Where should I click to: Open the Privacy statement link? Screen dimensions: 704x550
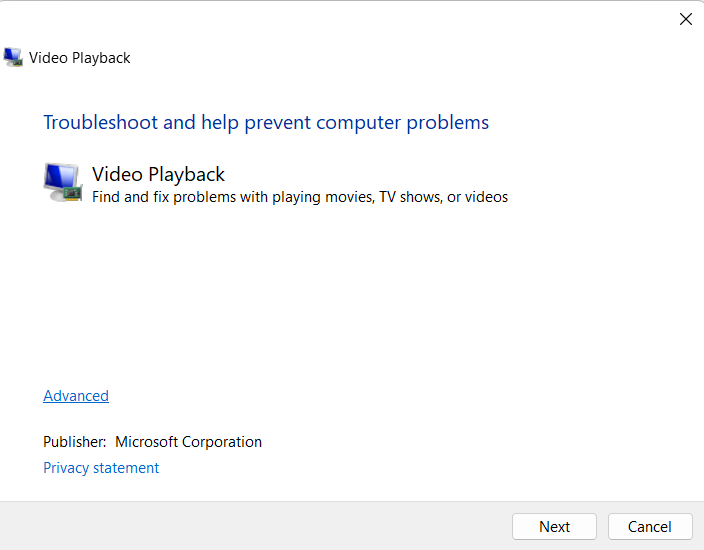101,468
